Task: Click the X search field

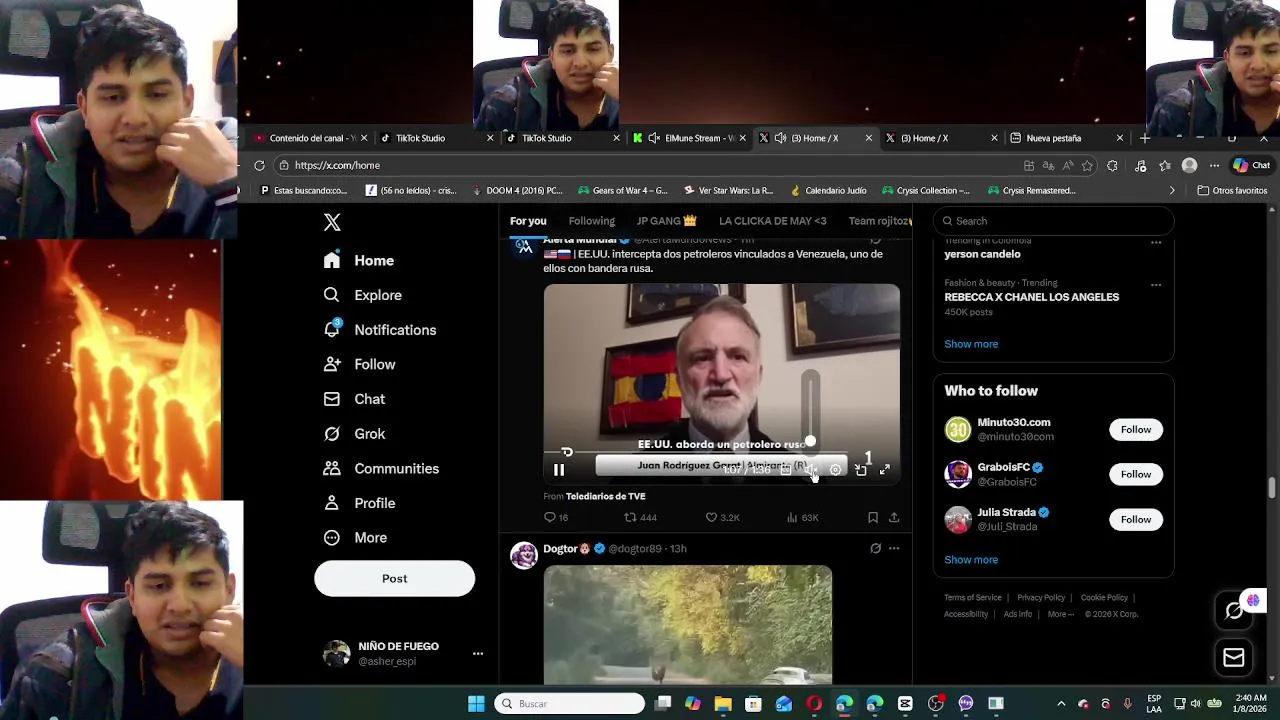Action: (x=1053, y=221)
